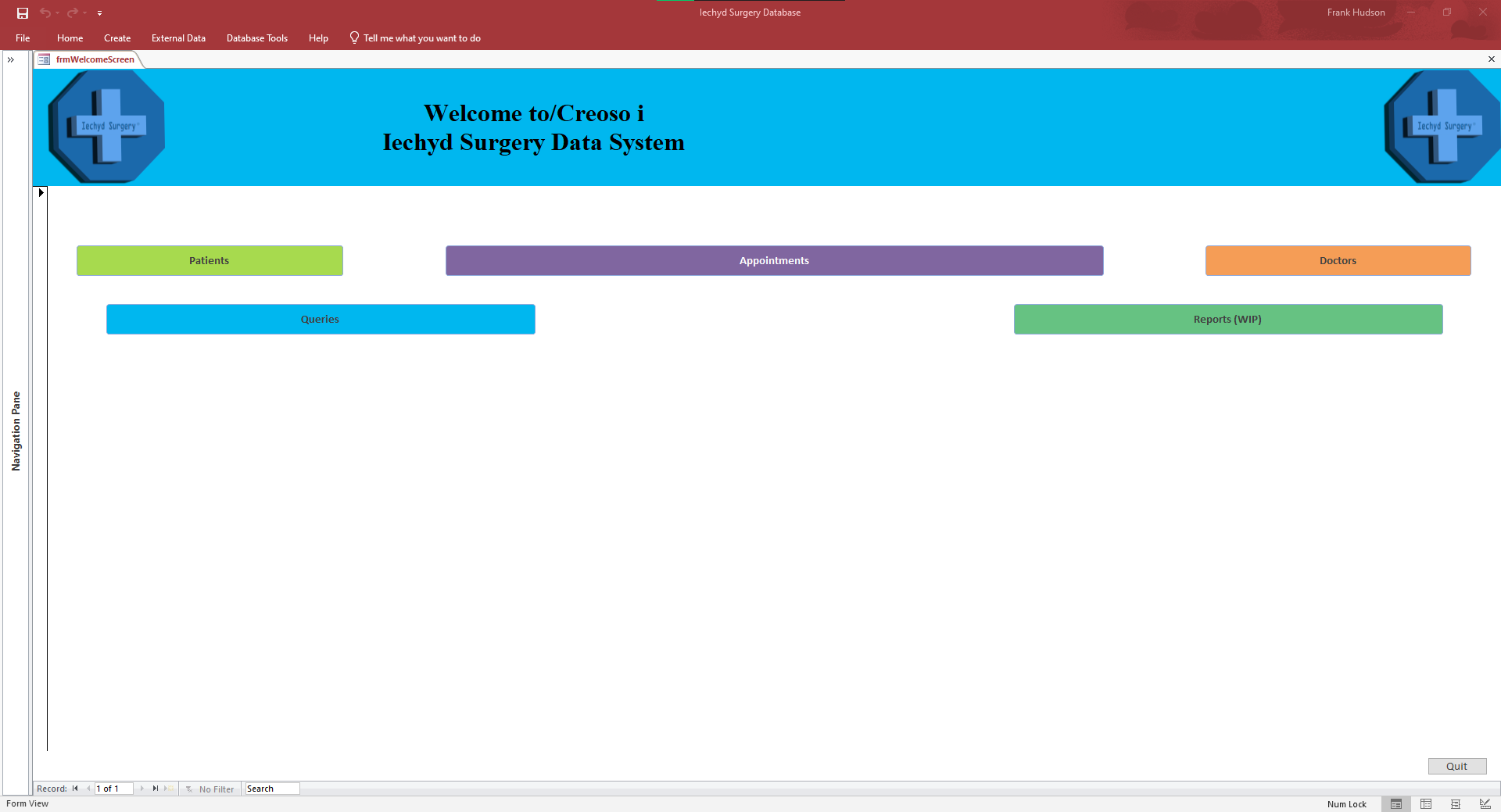Go to first record navigation icon
The image size is (1501, 812).
(x=75, y=789)
